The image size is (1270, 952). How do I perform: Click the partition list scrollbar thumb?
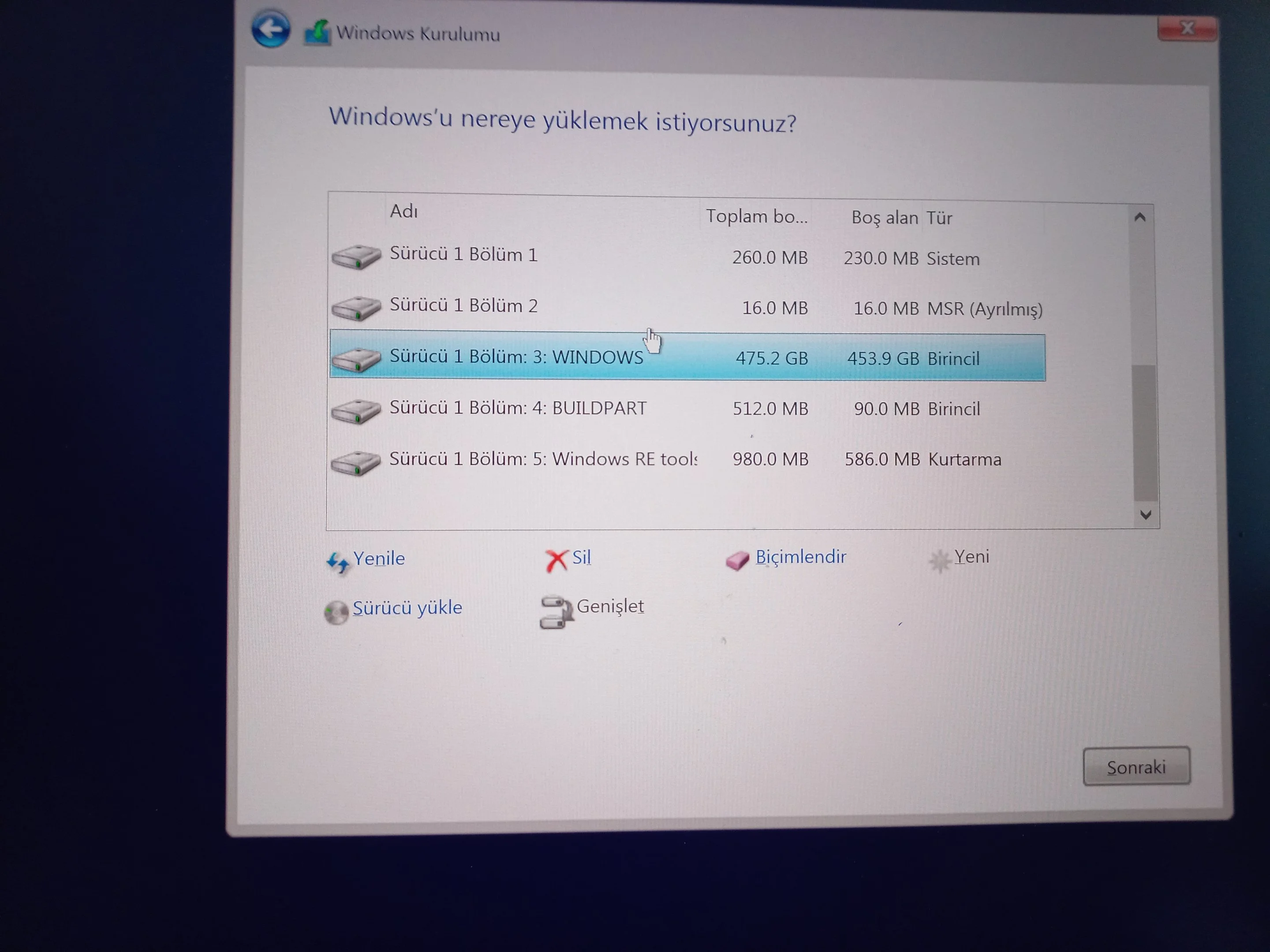tap(1145, 433)
